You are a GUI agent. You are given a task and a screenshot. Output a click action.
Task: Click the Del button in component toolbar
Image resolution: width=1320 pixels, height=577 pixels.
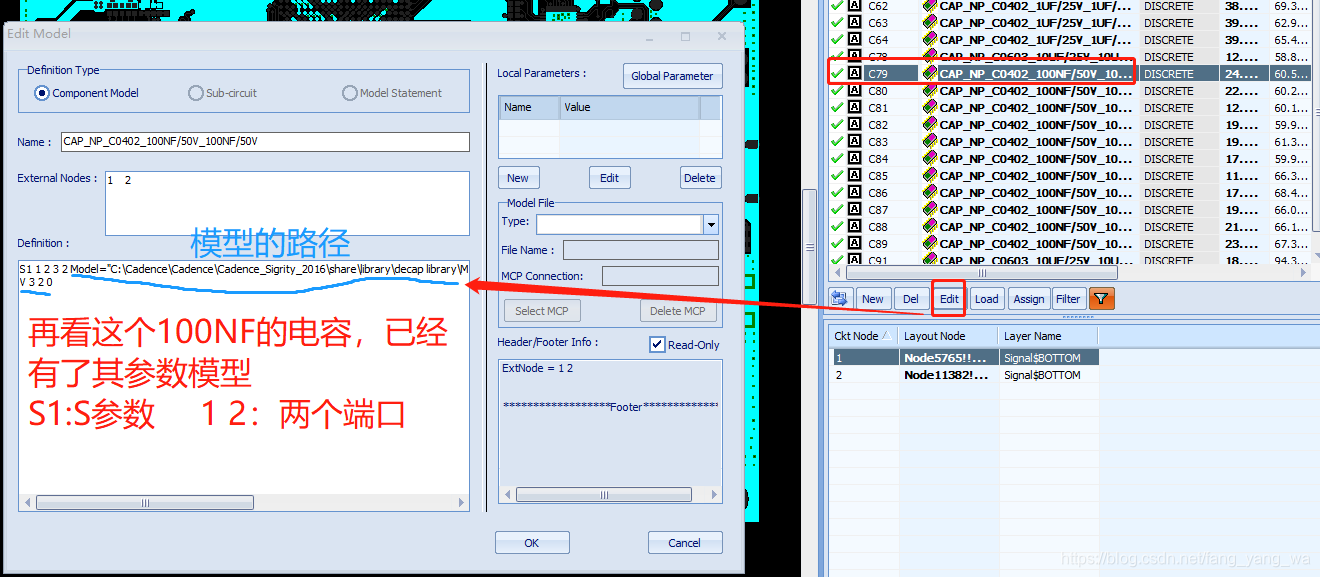point(911,298)
